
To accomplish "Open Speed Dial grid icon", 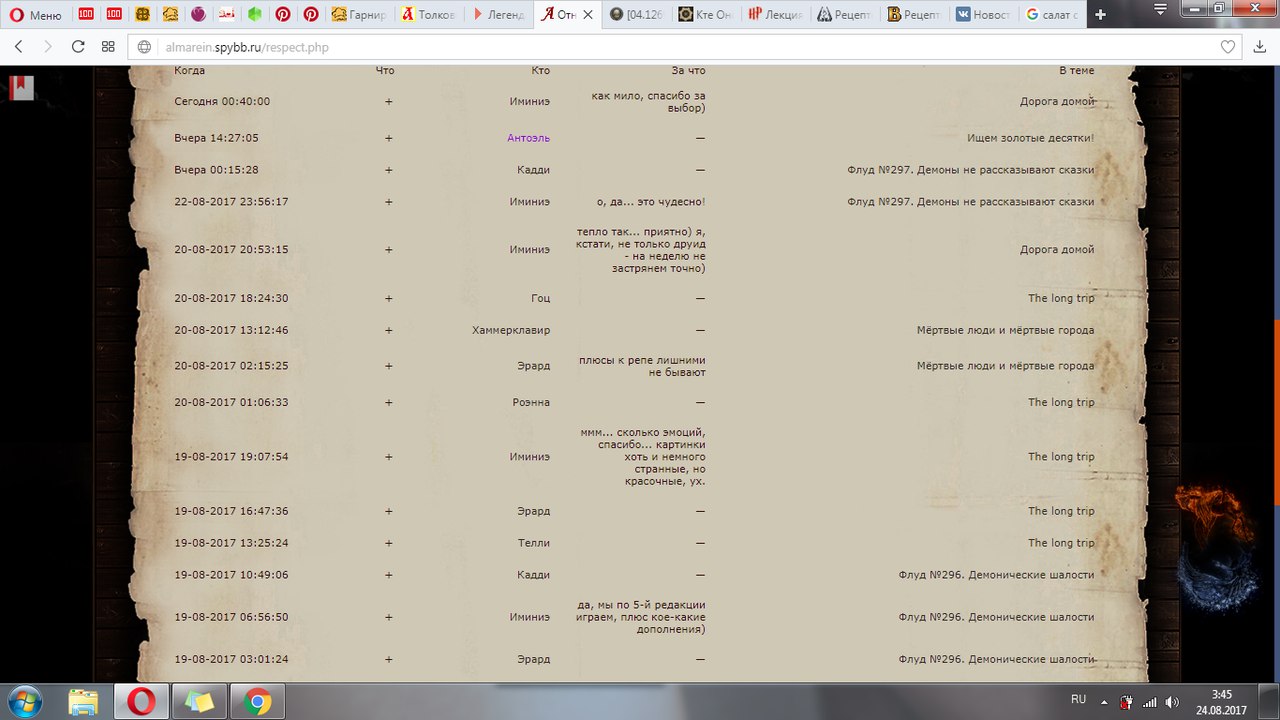I will (108, 47).
